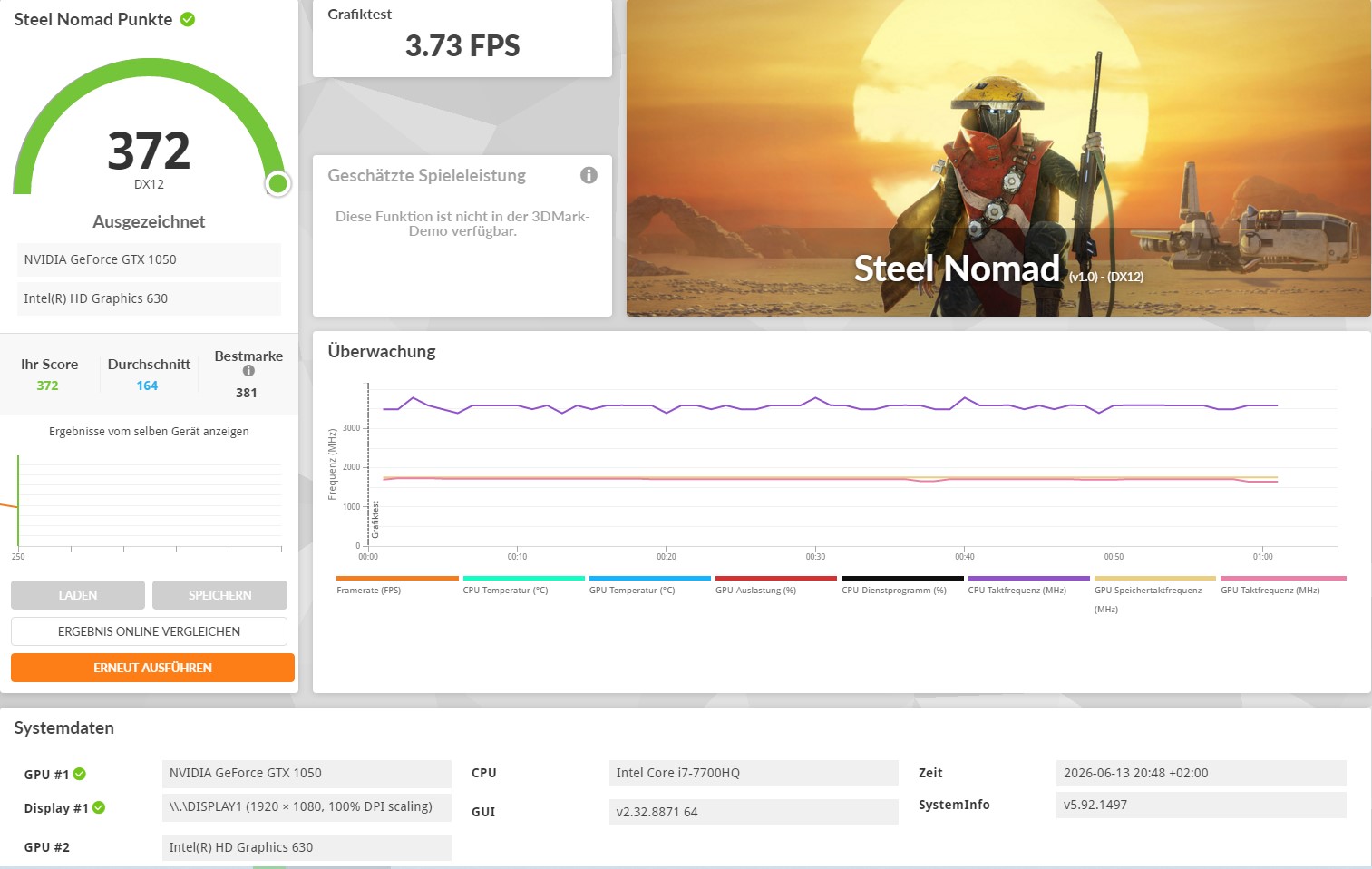Click the GPU #2 value Intel(R) HD Graphics 630
This screenshot has height=869, width=1372.
point(307,847)
